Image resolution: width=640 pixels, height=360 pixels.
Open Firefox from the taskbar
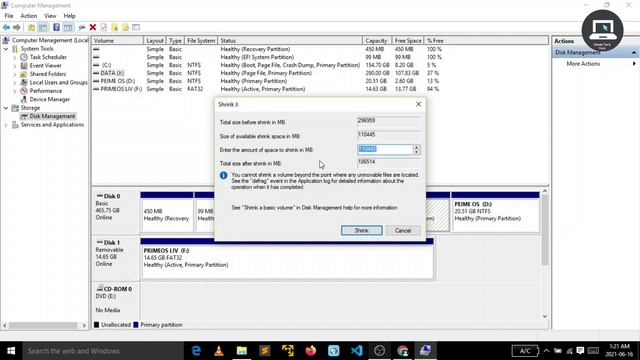pos(311,351)
